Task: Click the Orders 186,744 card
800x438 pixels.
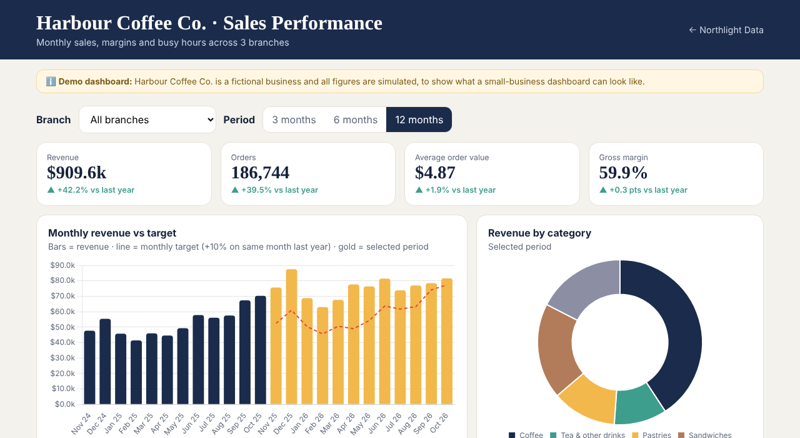Action: 308,174
